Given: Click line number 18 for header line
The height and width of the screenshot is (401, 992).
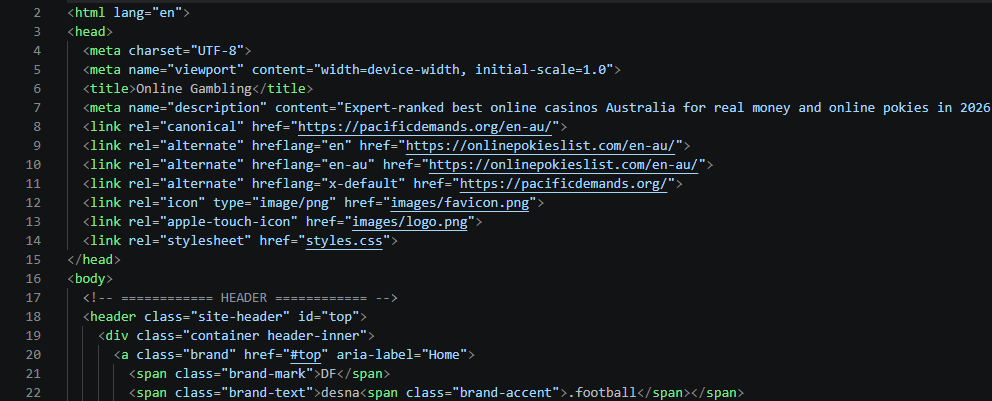Looking at the screenshot, I should point(34,316).
